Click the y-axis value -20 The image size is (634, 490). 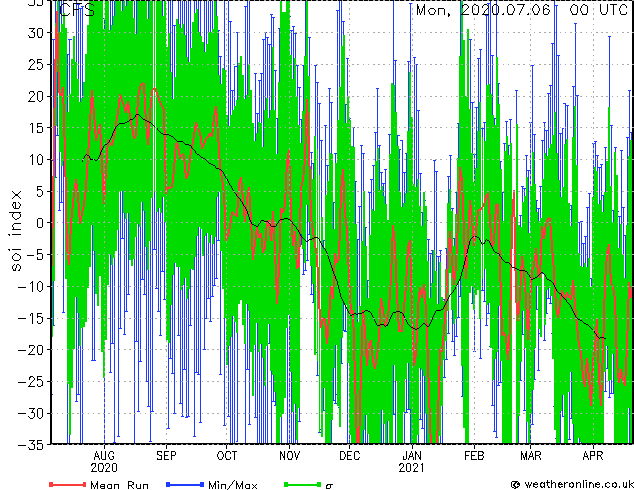31,350
